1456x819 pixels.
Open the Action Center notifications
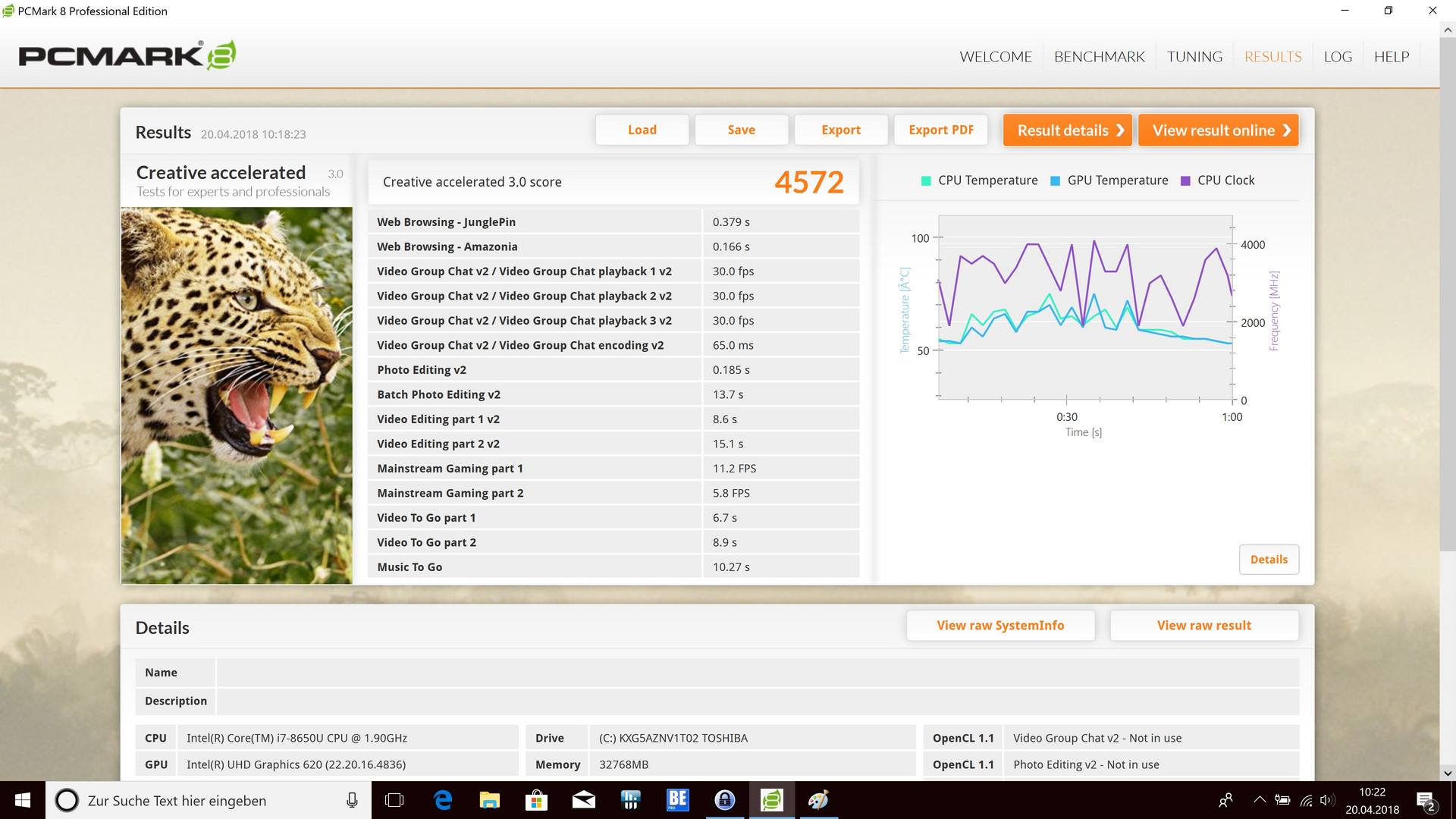pyautogui.click(x=1426, y=801)
